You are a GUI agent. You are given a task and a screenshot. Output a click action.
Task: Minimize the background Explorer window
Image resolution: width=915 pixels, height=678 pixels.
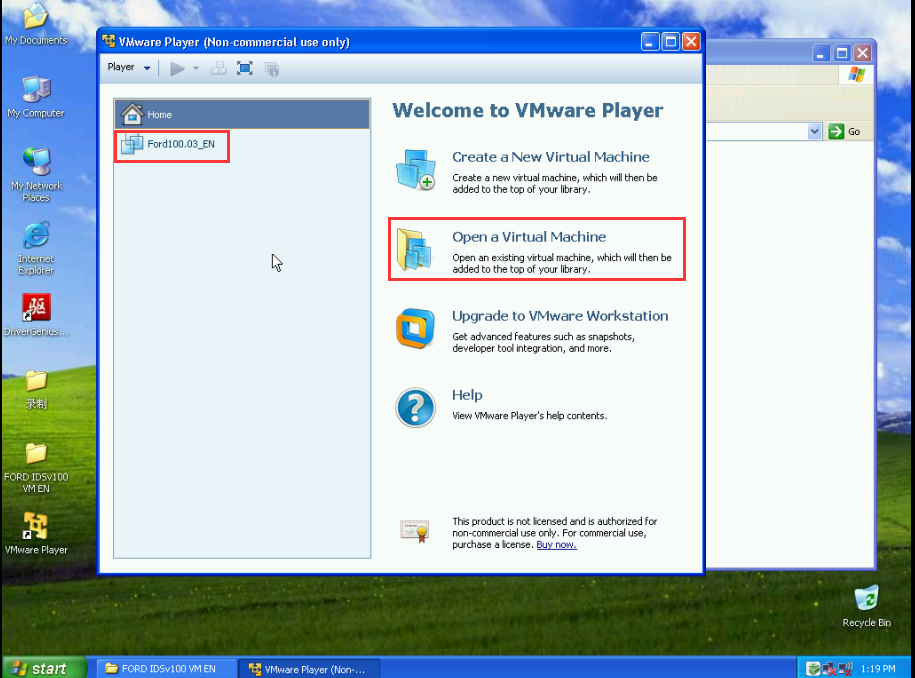coord(820,54)
